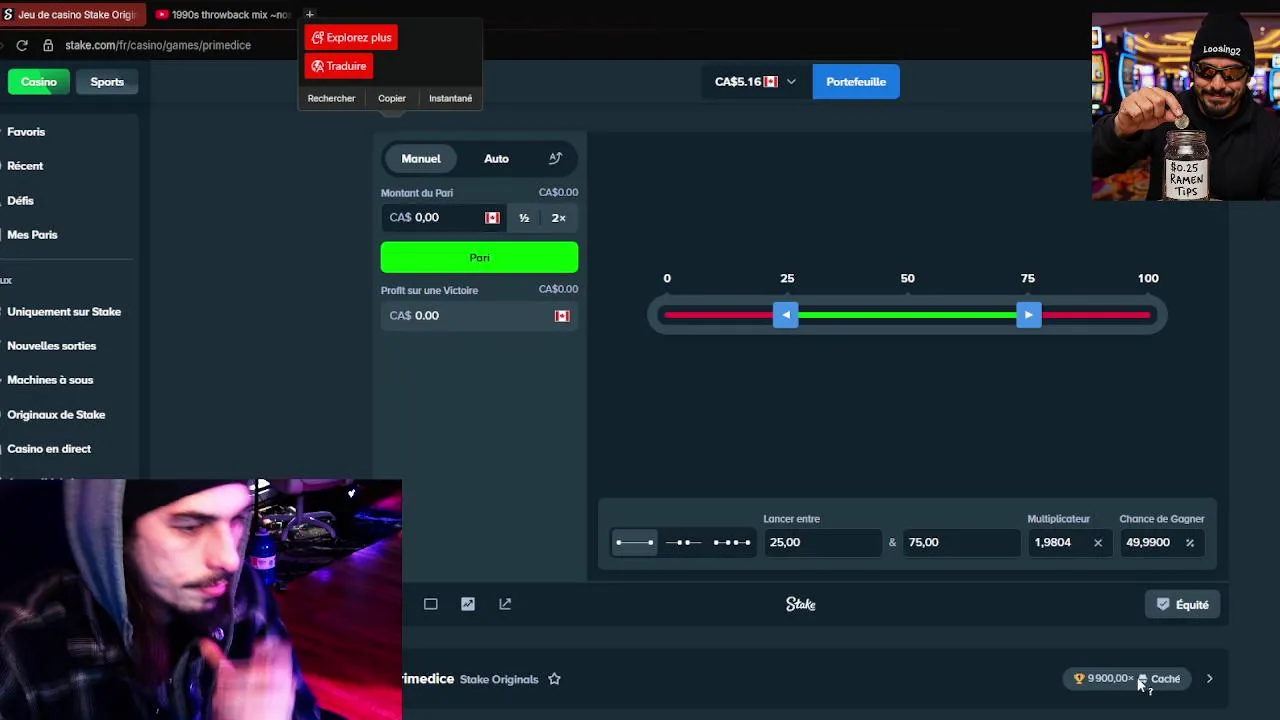This screenshot has width=1280, height=720.
Task: Reload the page
Action: pos(21,45)
